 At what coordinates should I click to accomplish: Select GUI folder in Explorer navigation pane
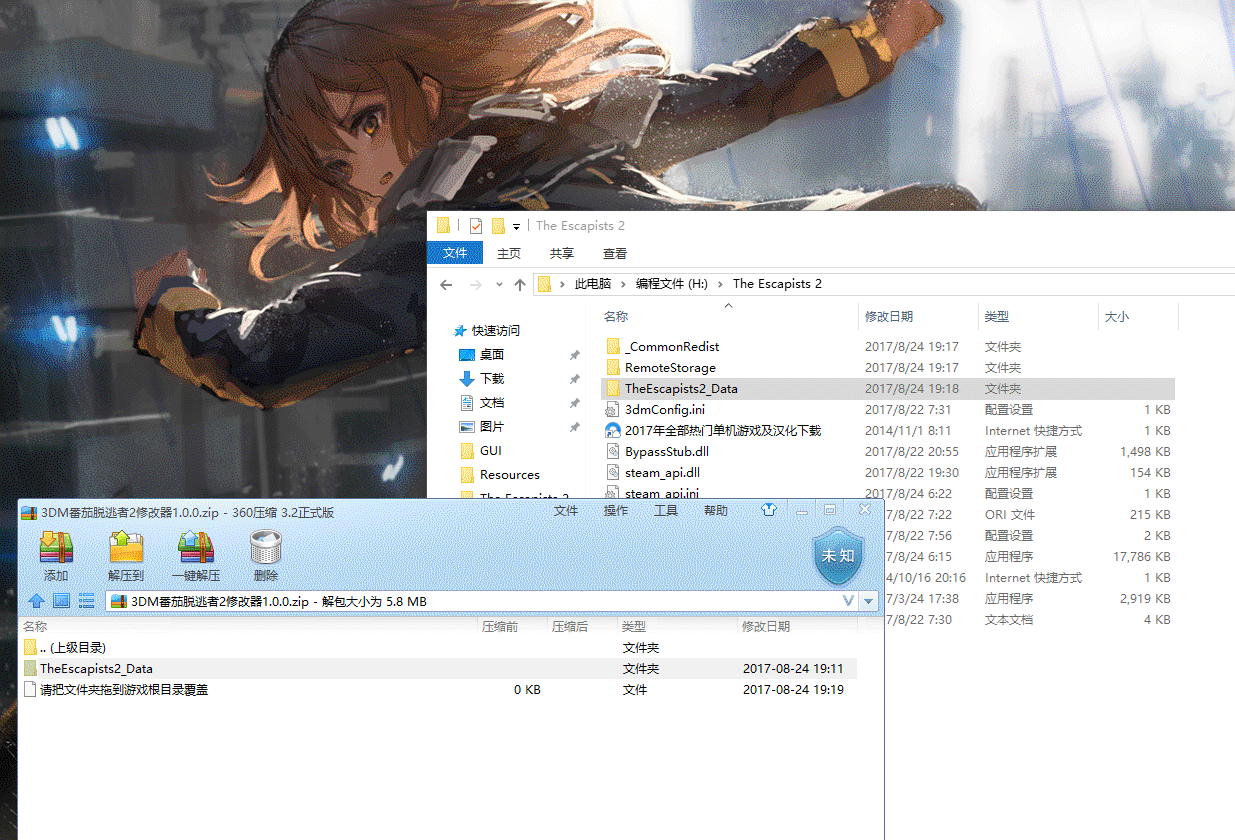click(x=491, y=450)
